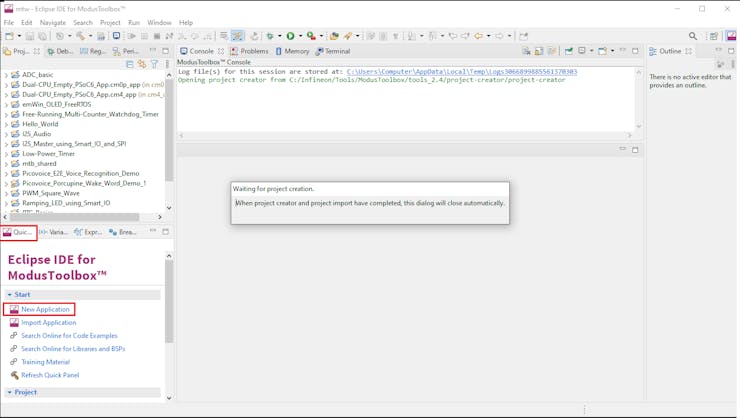Maximize the Outline view

(x=731, y=51)
